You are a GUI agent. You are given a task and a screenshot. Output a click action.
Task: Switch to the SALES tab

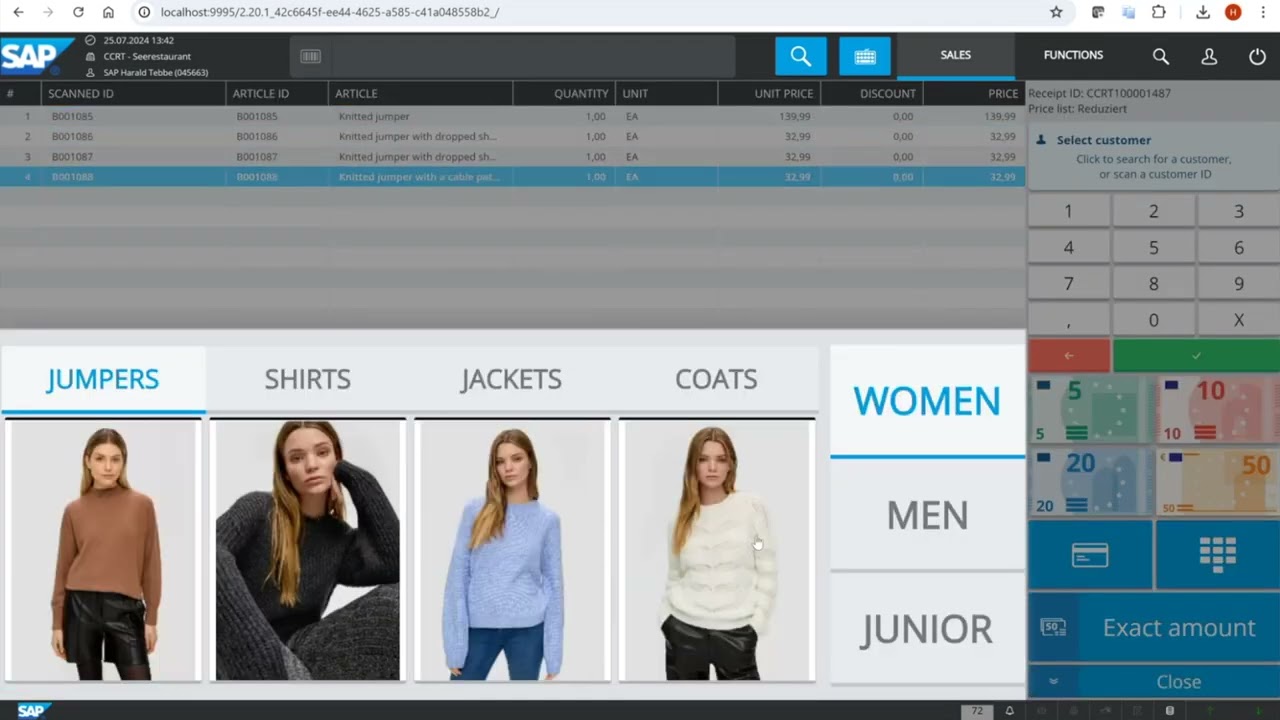(955, 56)
